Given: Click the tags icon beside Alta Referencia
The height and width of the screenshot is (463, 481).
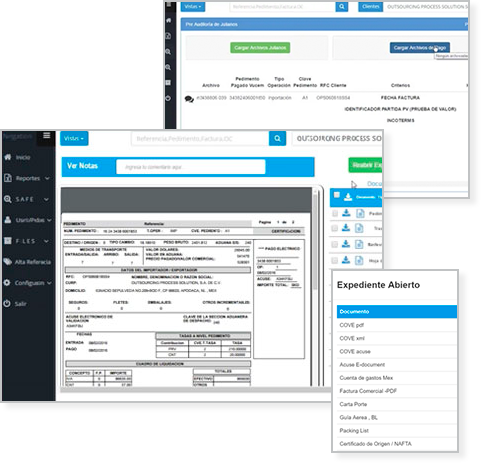Looking at the screenshot, I should click(x=8, y=262).
